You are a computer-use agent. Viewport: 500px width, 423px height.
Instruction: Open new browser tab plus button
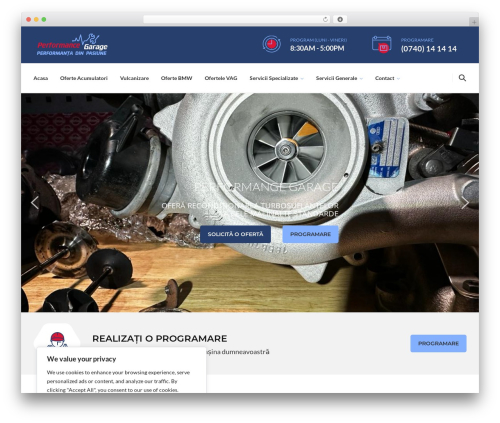tap(474, 22)
